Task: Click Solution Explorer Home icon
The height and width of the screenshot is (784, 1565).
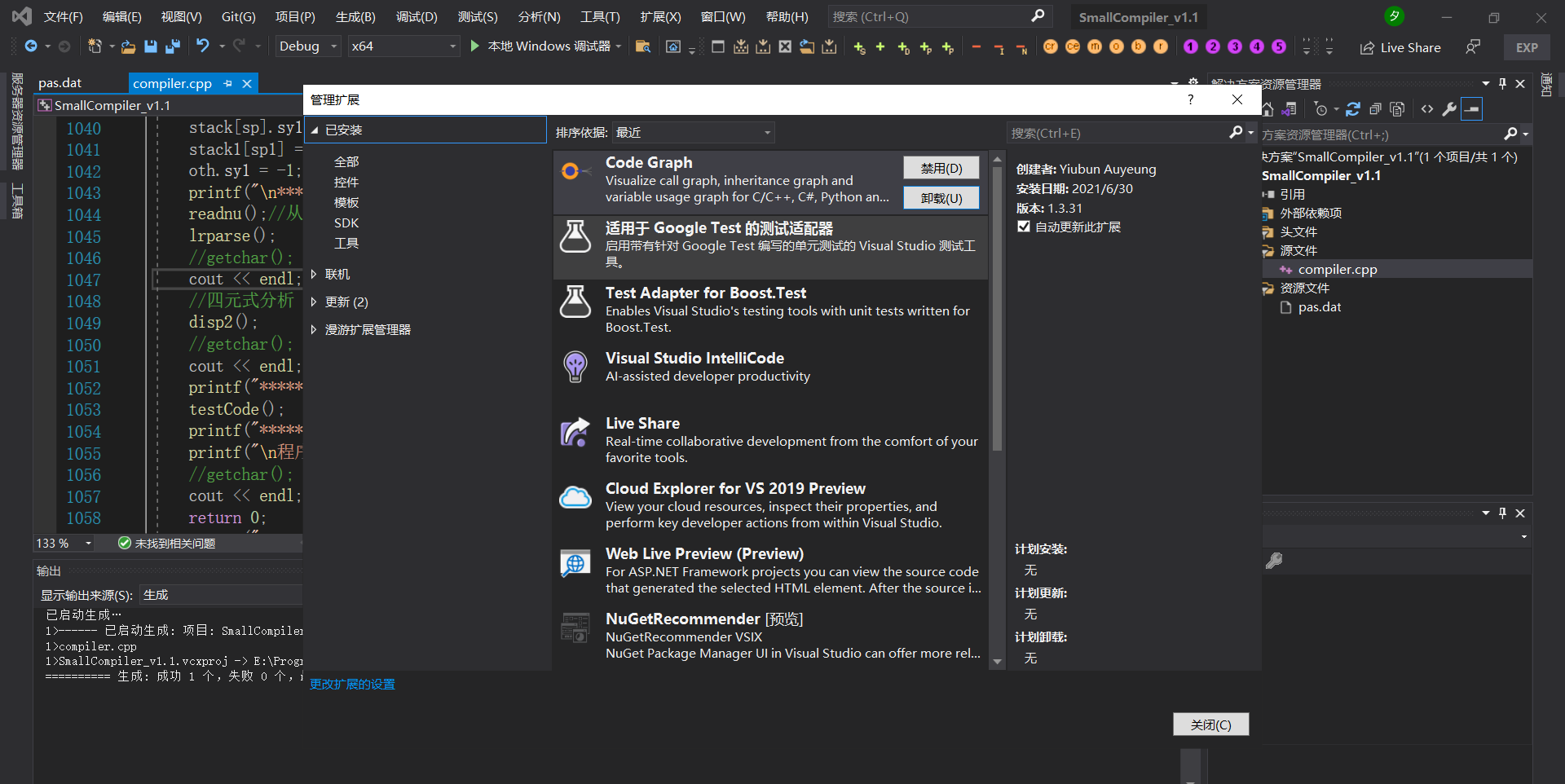Action: 1268,109
